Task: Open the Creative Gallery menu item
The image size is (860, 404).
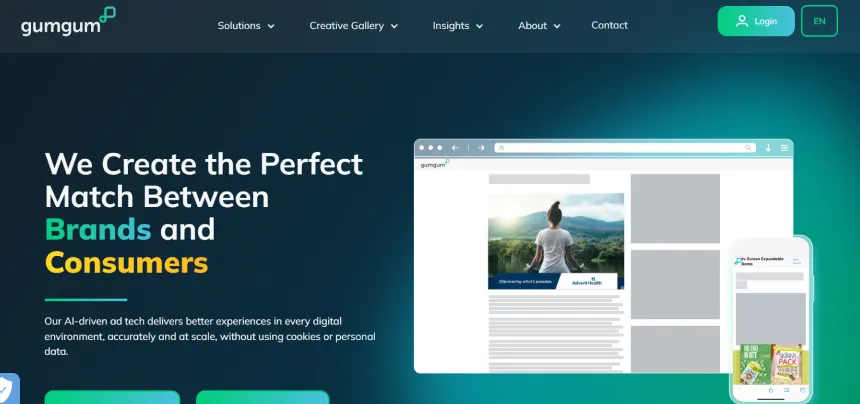Action: coord(346,25)
